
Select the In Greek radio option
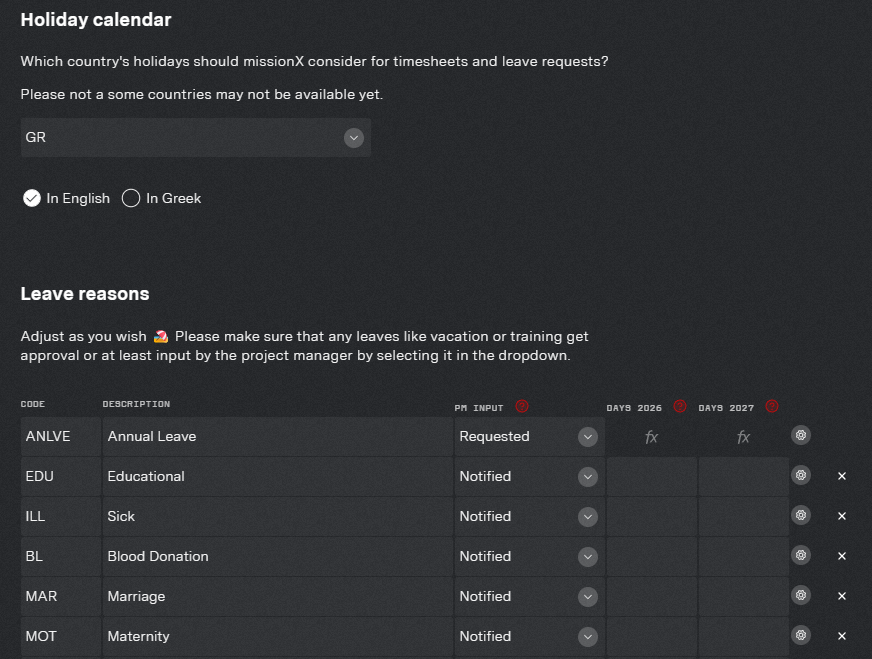click(131, 198)
